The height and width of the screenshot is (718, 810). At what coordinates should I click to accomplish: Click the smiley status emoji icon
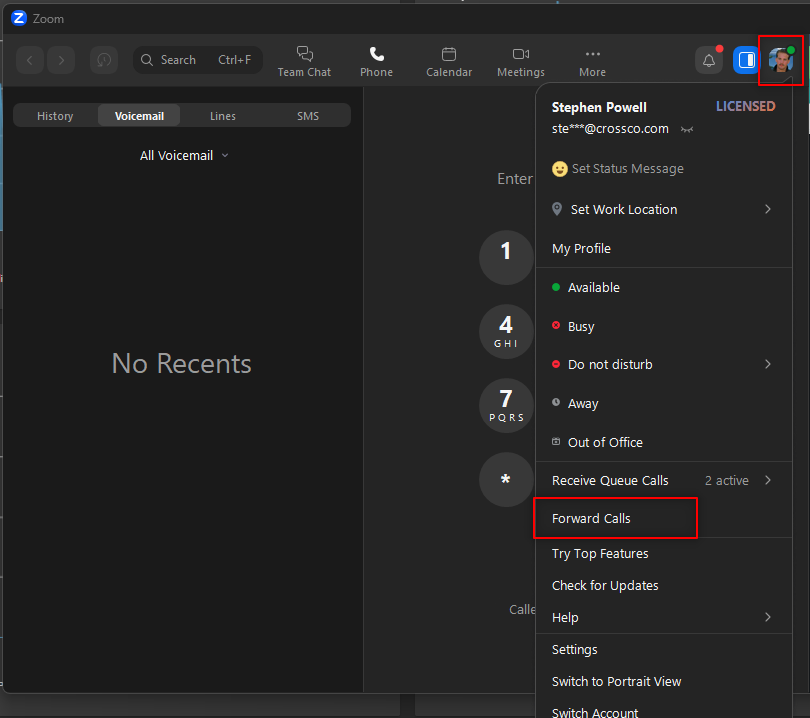(559, 169)
